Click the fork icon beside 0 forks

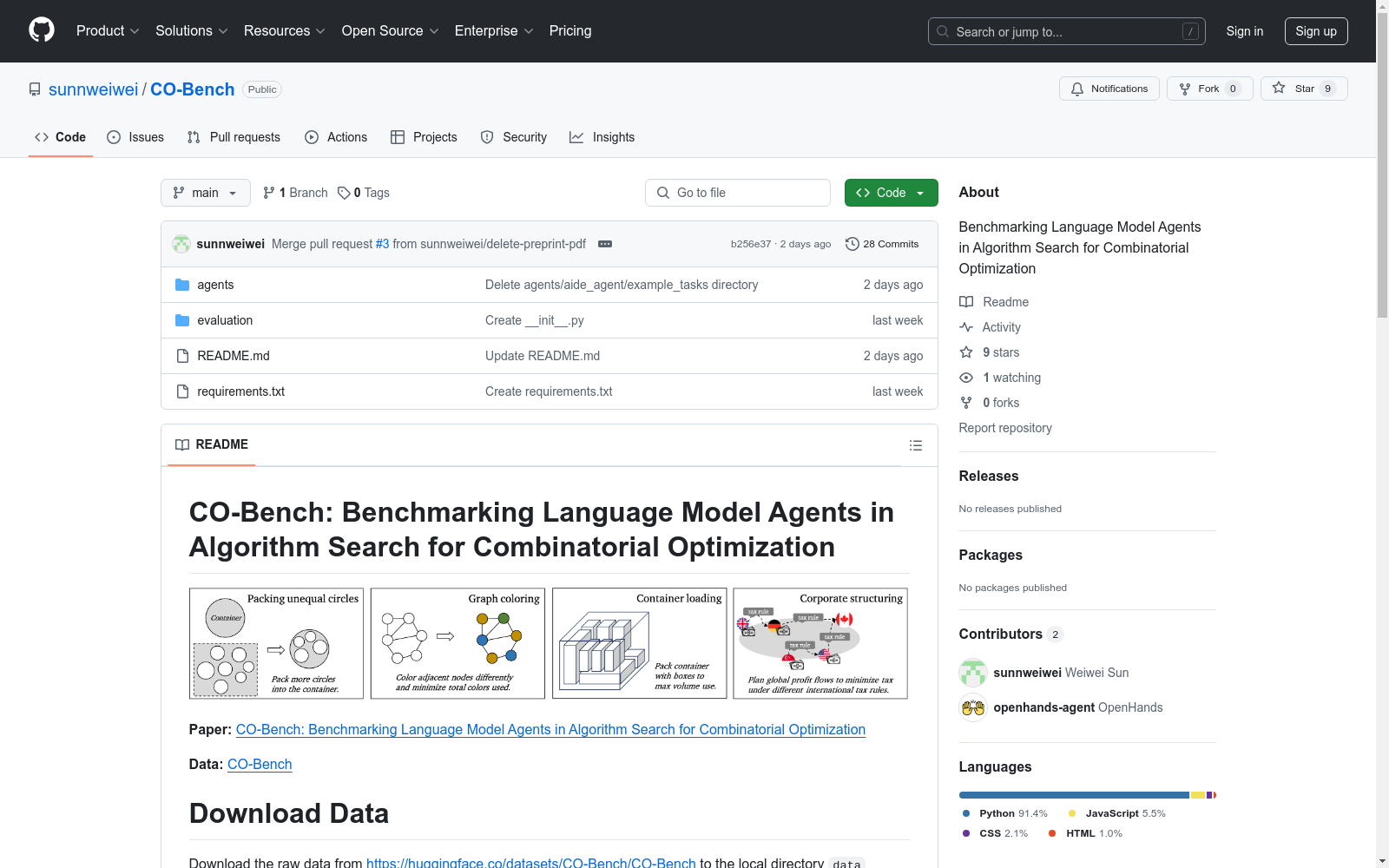(966, 403)
